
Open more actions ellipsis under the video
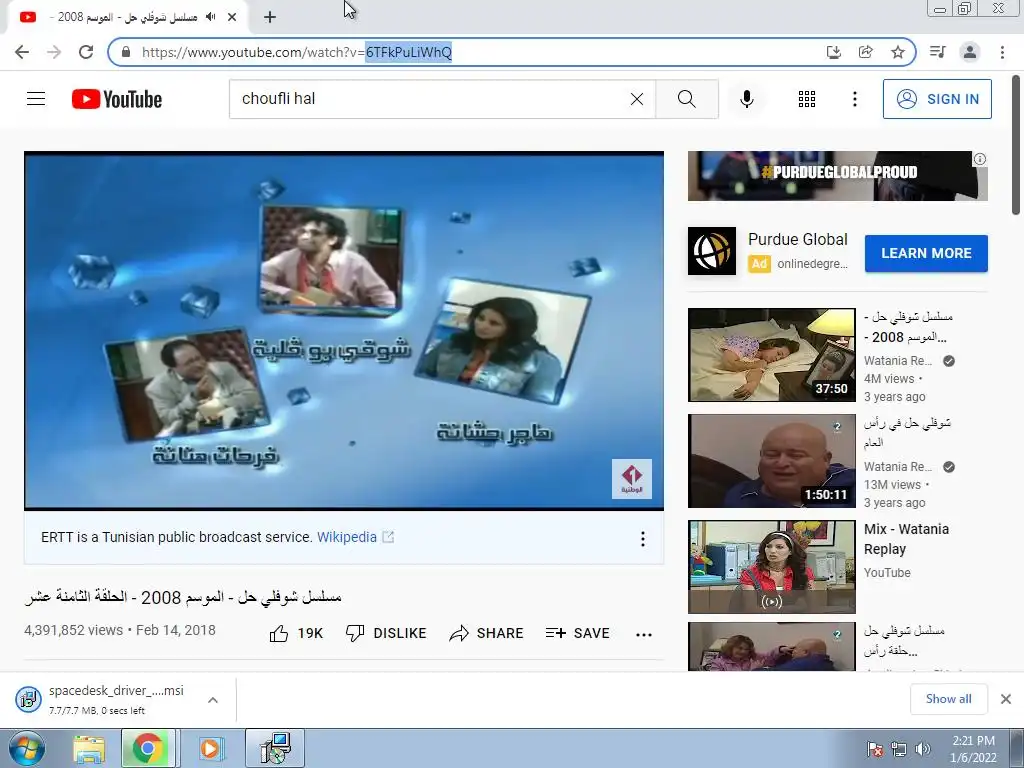click(x=644, y=634)
